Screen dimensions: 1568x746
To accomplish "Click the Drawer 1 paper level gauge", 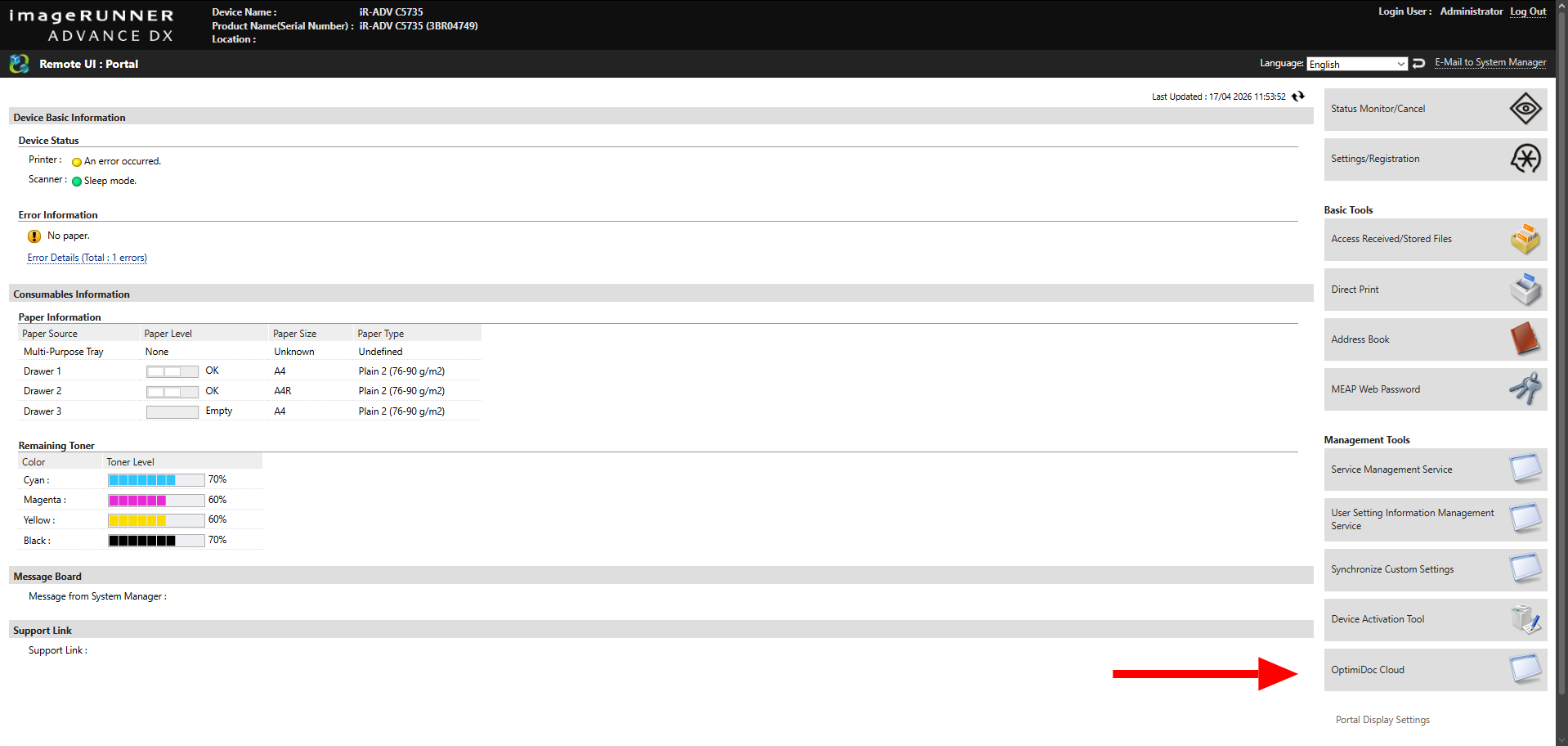I will (x=172, y=371).
